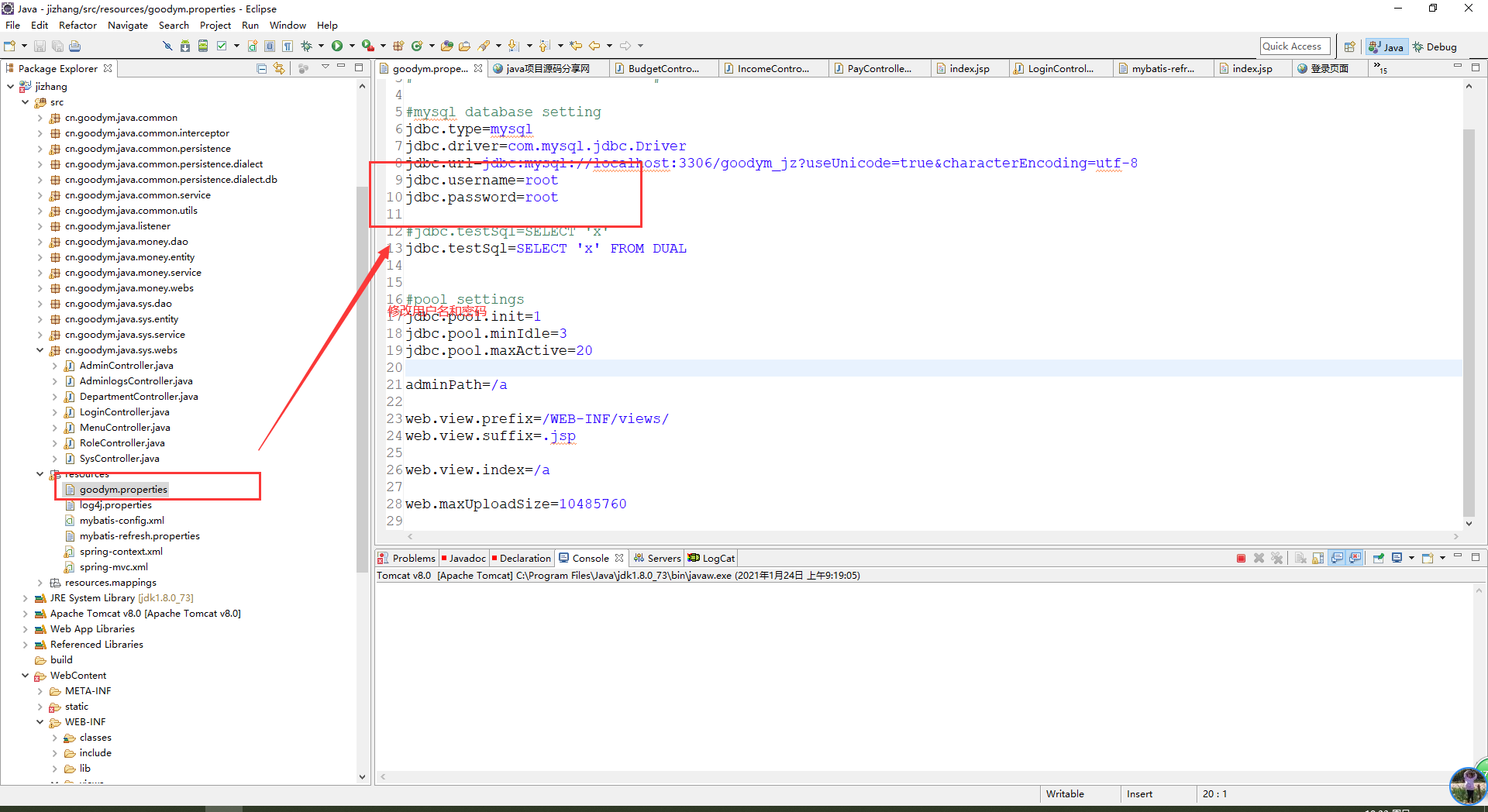Viewport: 1488px width, 812px height.
Task: Click the green Run button
Action: point(337,46)
